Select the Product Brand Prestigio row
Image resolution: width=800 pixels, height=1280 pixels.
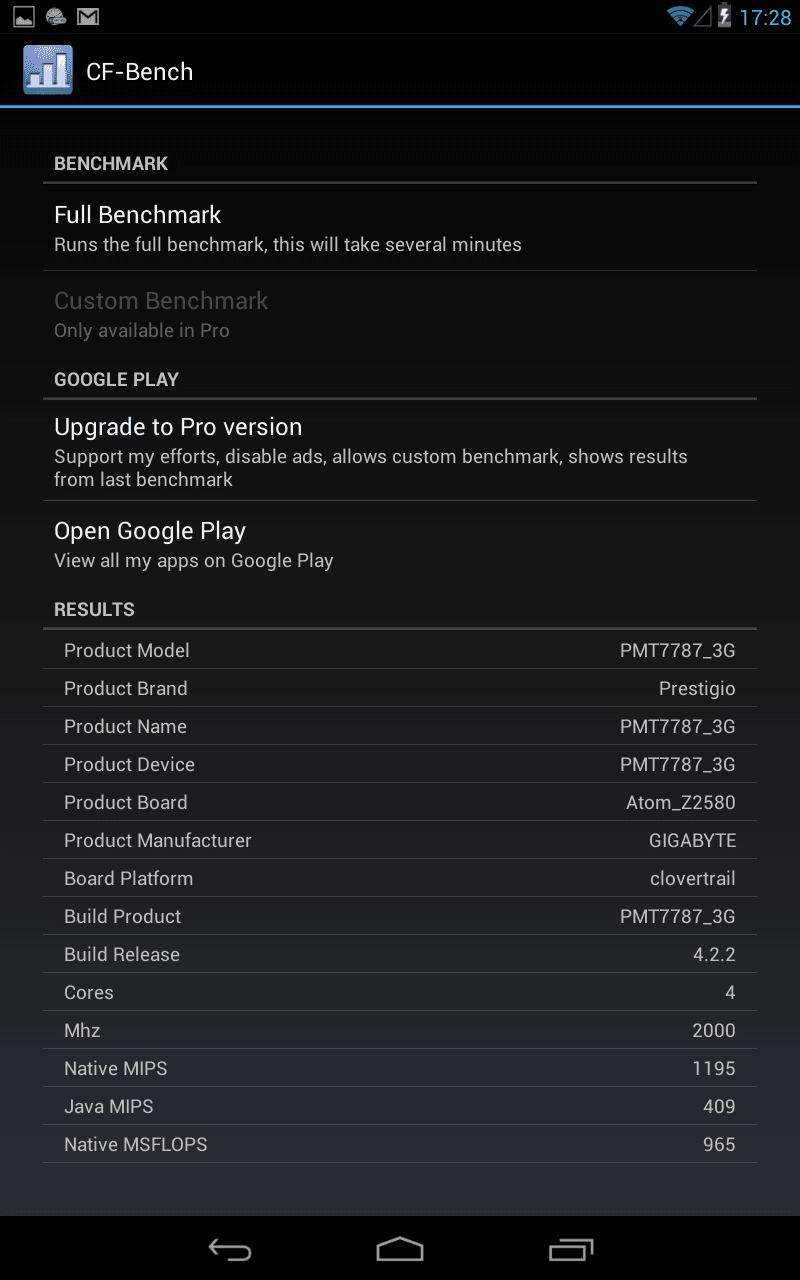click(400, 688)
